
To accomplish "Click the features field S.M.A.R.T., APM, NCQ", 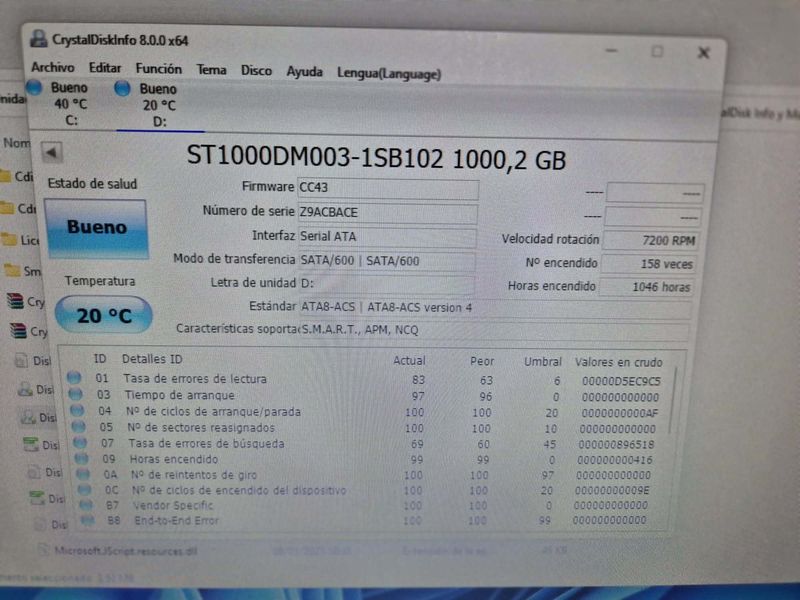I will coord(494,330).
